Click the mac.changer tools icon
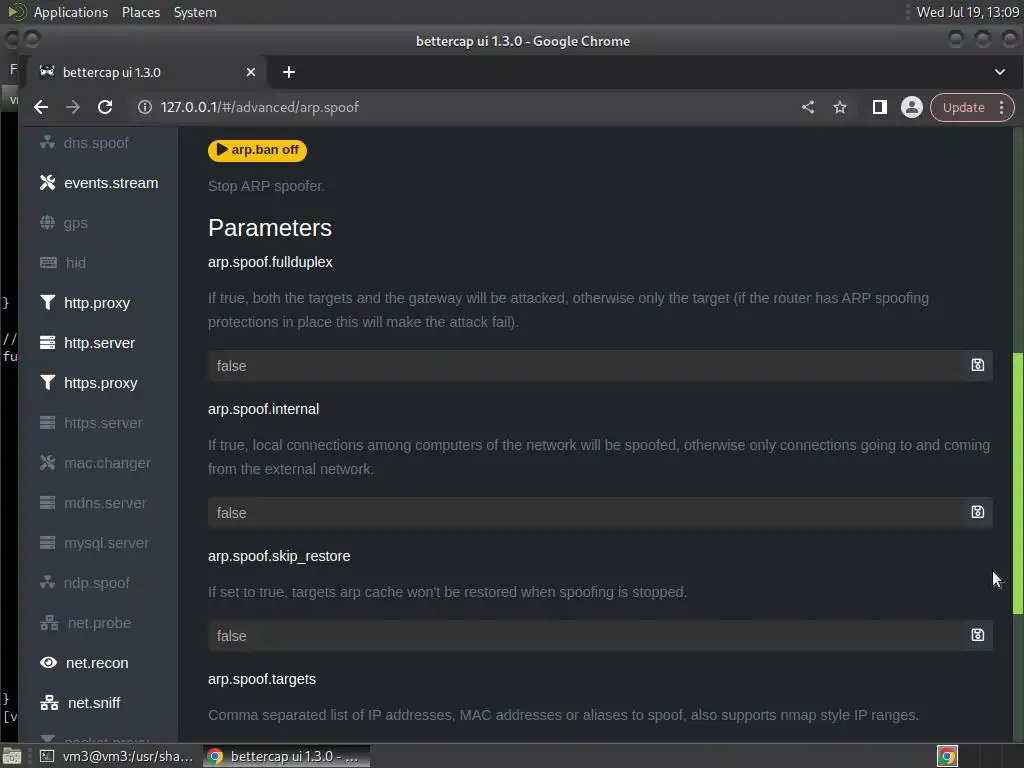This screenshot has width=1024, height=768. (47, 462)
